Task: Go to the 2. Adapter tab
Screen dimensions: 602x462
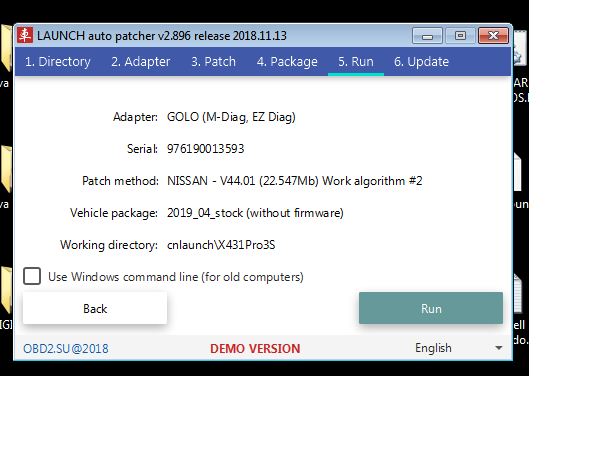Action: (140, 62)
